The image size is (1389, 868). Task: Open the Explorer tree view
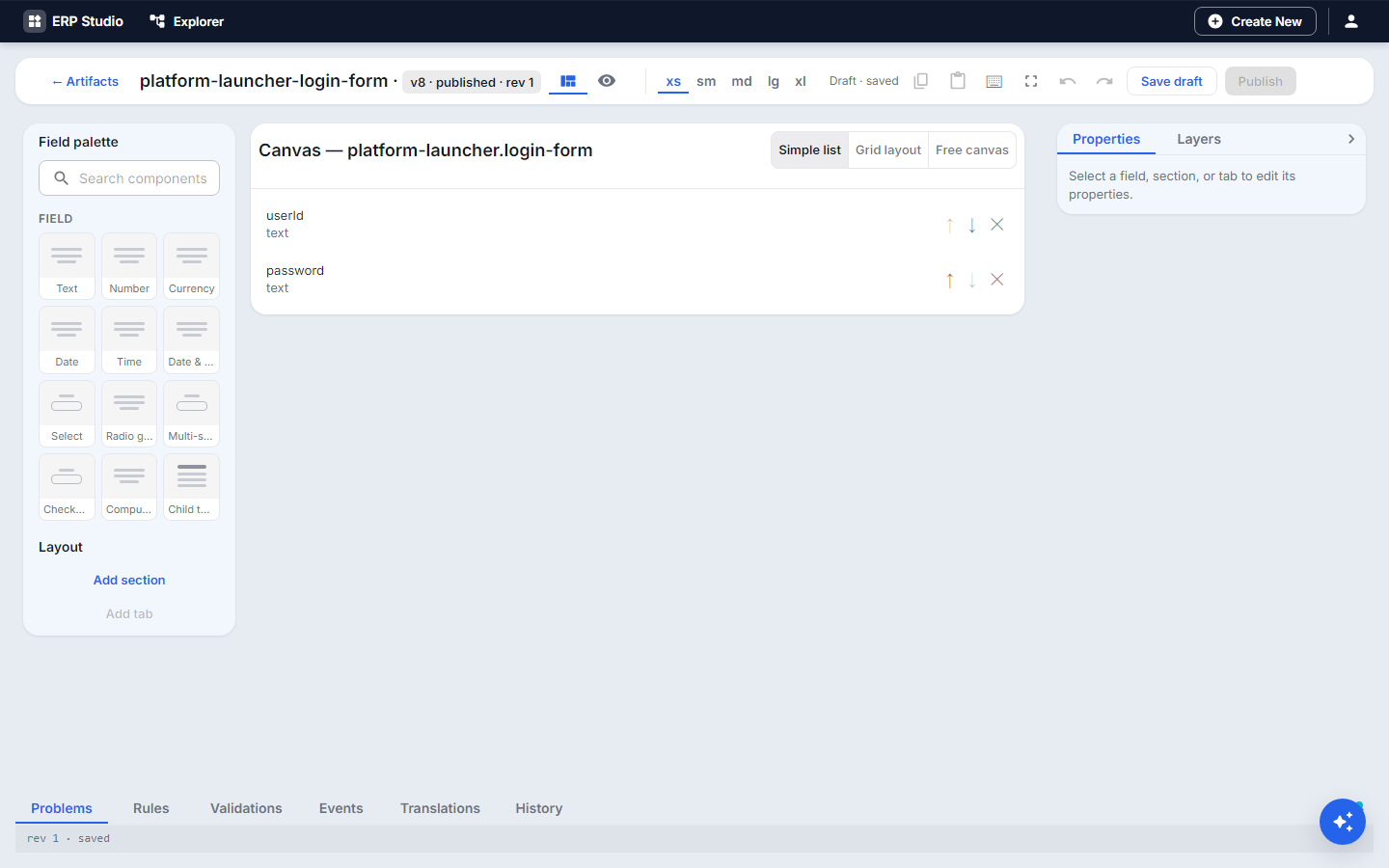tap(187, 21)
